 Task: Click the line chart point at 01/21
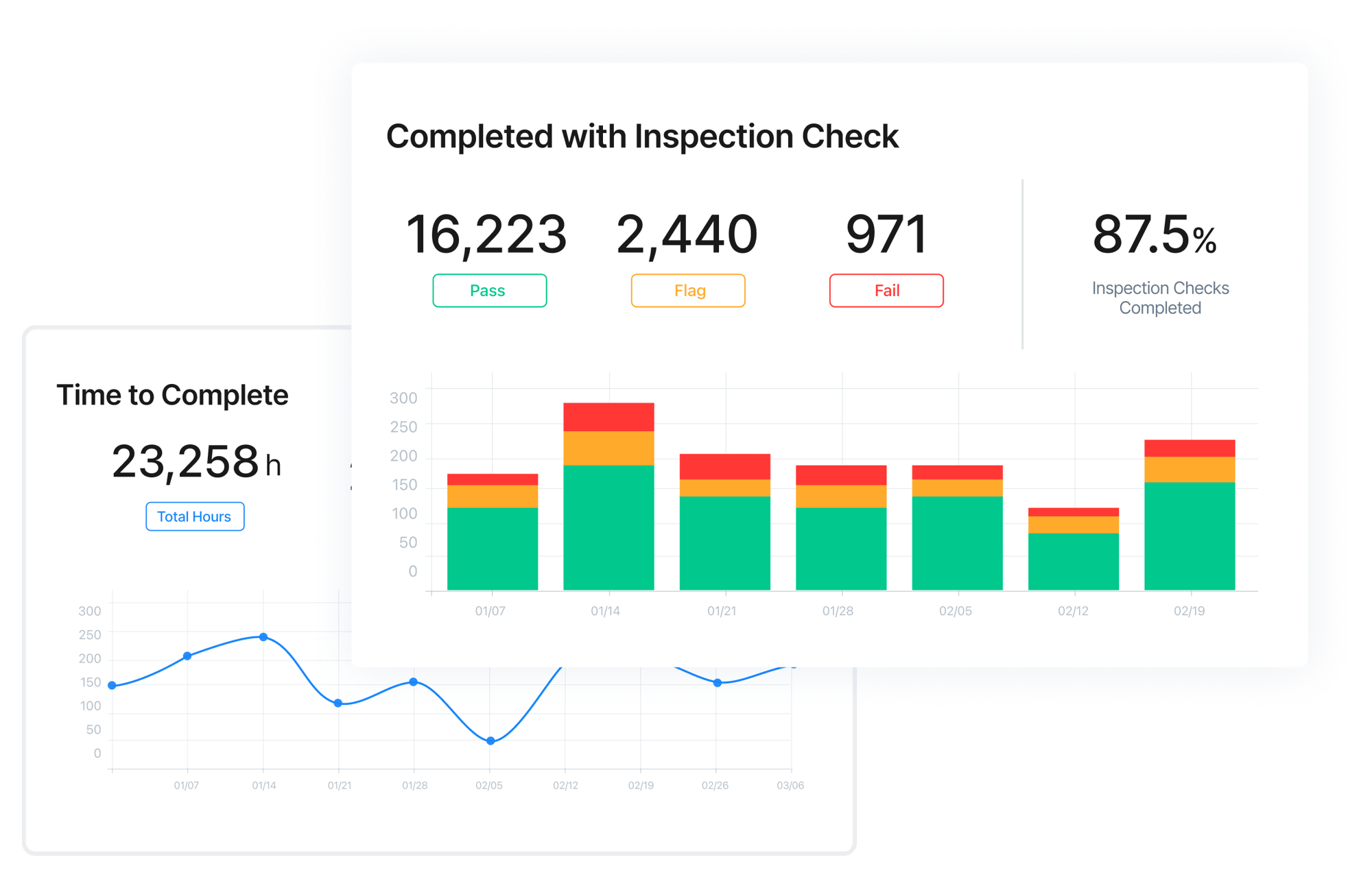338,703
